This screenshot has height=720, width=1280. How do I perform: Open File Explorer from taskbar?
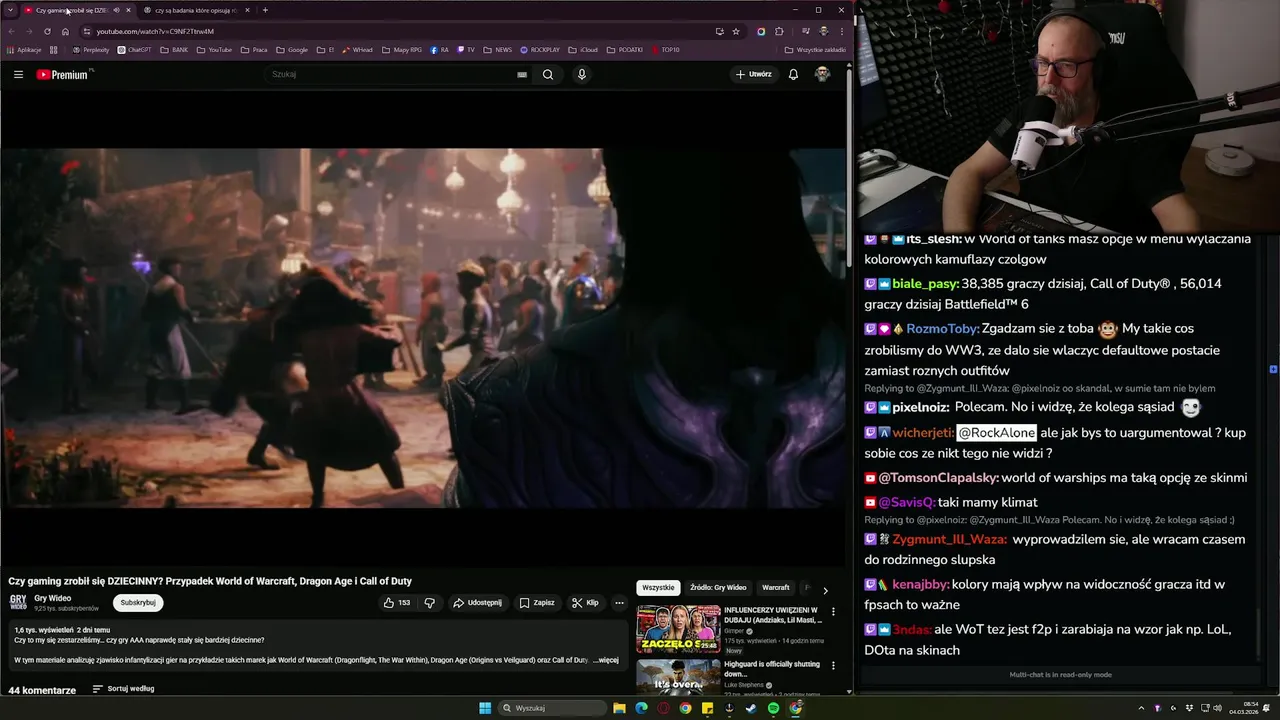619,708
